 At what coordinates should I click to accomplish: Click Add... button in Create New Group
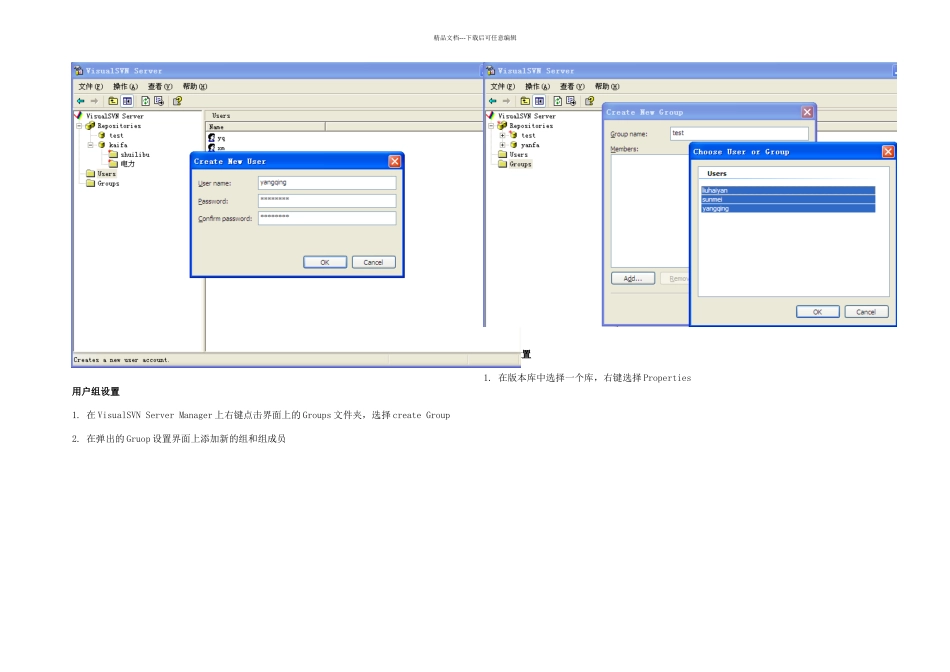[x=633, y=278]
